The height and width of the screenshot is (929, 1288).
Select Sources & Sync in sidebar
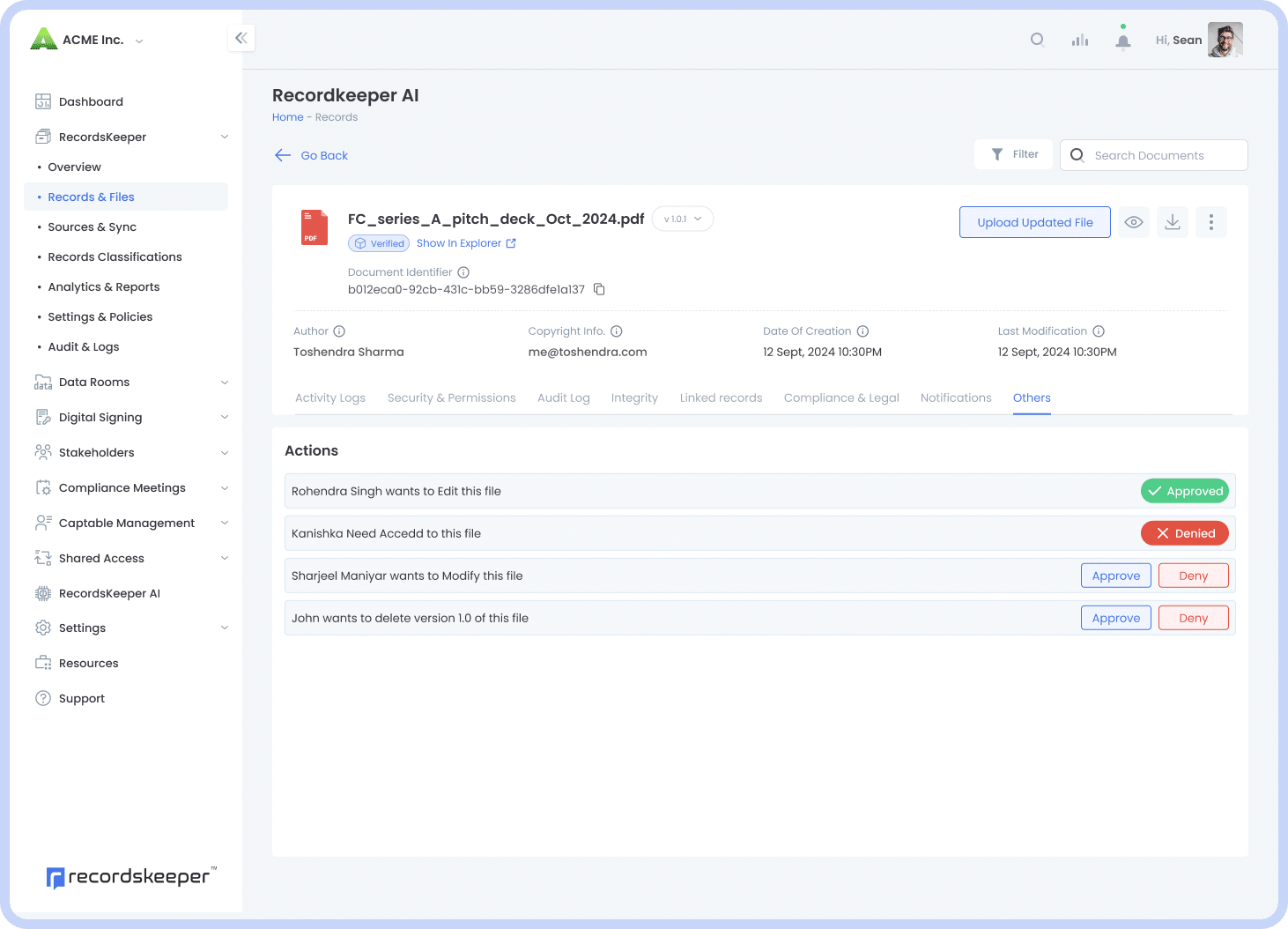[x=92, y=227]
